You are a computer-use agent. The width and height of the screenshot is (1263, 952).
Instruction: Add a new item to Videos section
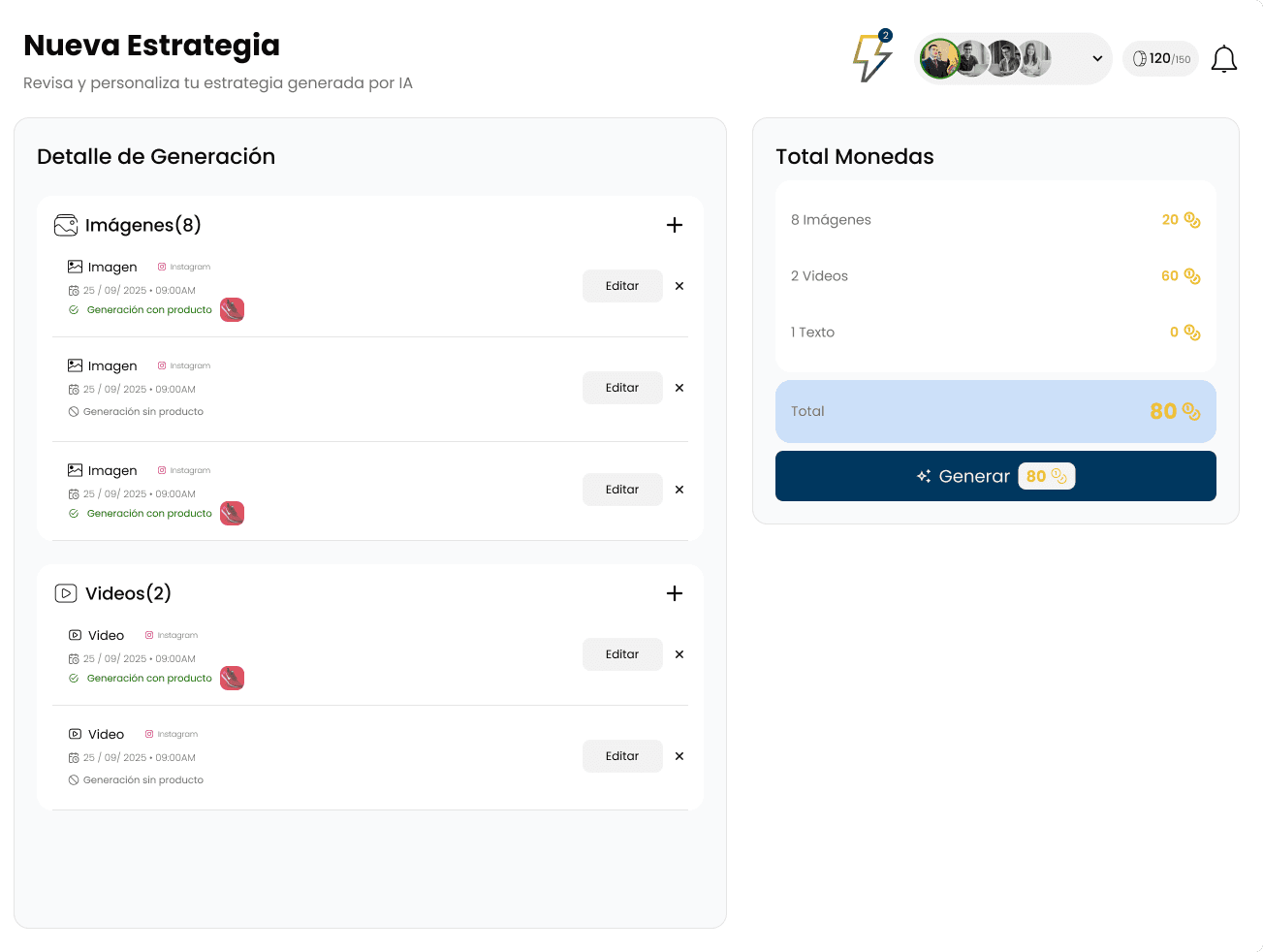[675, 593]
